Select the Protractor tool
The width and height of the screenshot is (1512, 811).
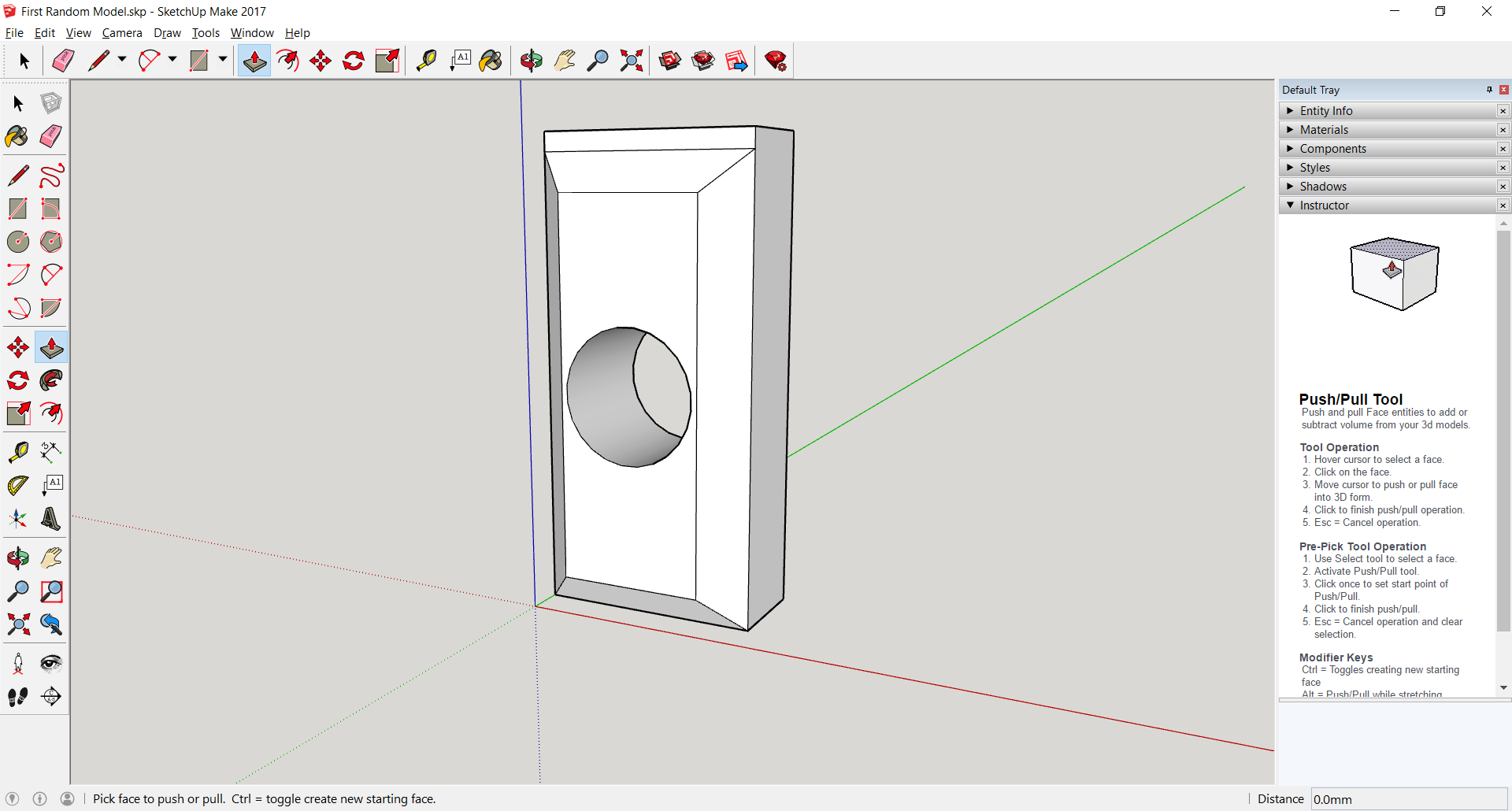tap(17, 485)
